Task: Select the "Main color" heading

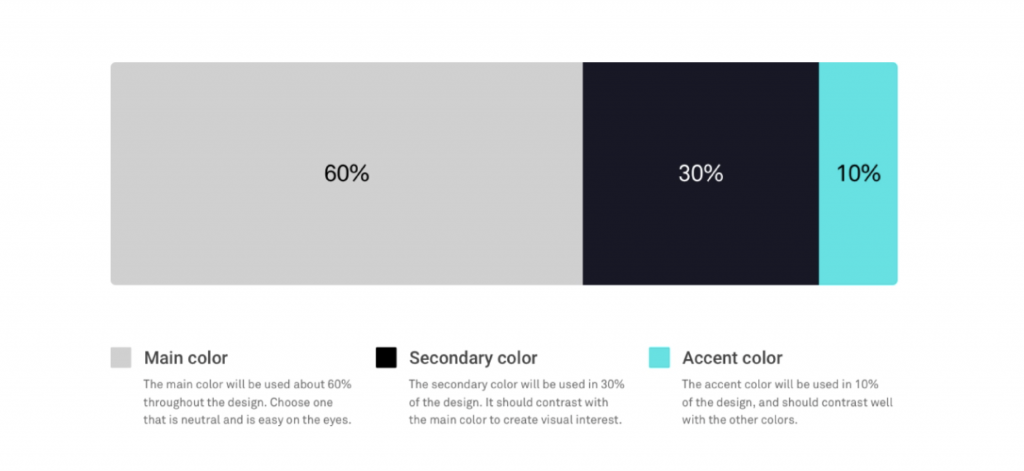Action: click(x=186, y=358)
